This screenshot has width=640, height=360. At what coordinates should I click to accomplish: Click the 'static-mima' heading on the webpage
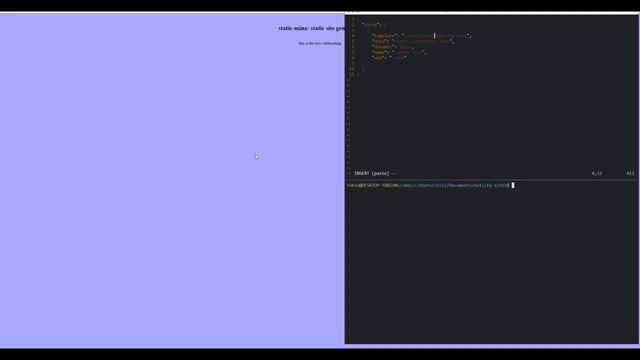[x=312, y=28]
